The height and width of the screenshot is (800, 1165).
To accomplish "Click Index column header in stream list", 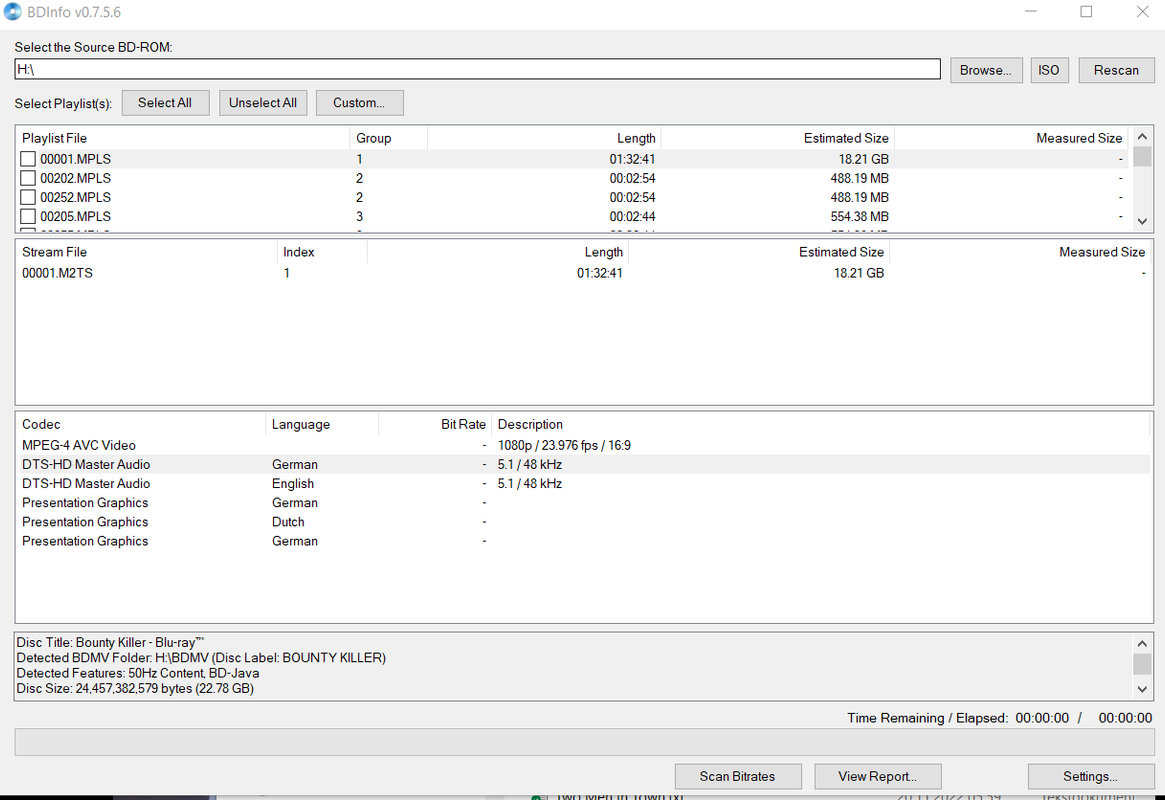I will 322,253.
